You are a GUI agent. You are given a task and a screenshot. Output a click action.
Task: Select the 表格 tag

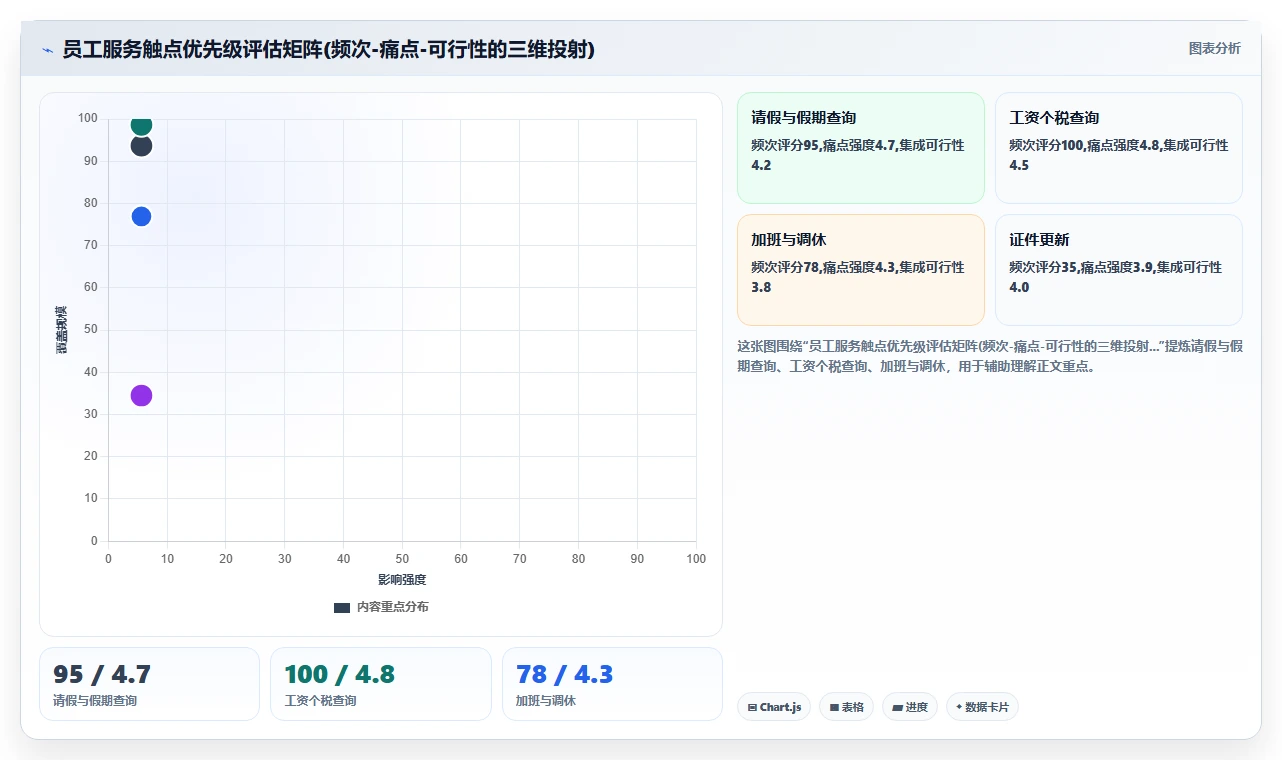coord(846,707)
